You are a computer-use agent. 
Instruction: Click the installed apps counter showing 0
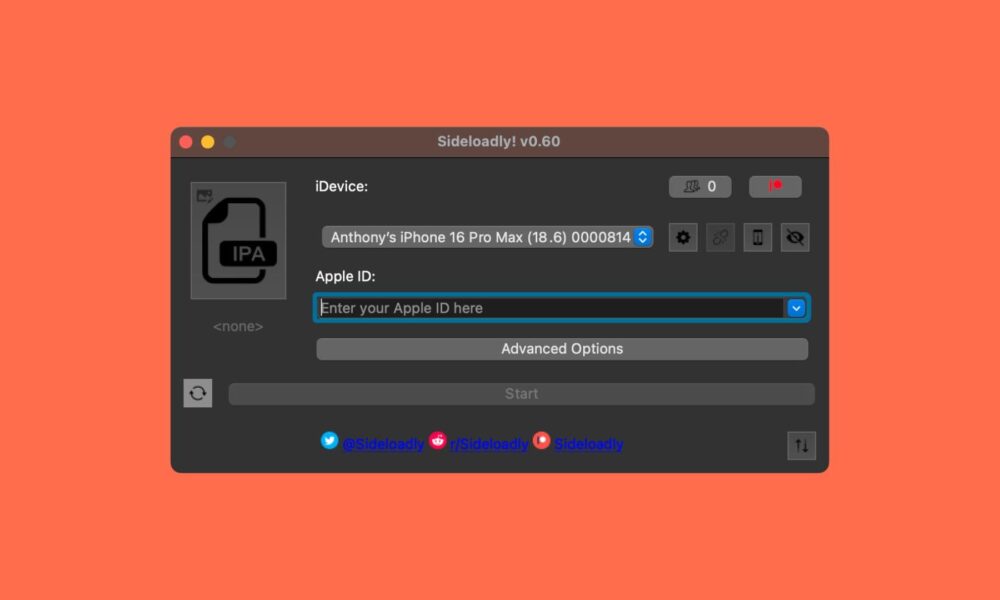(700, 187)
